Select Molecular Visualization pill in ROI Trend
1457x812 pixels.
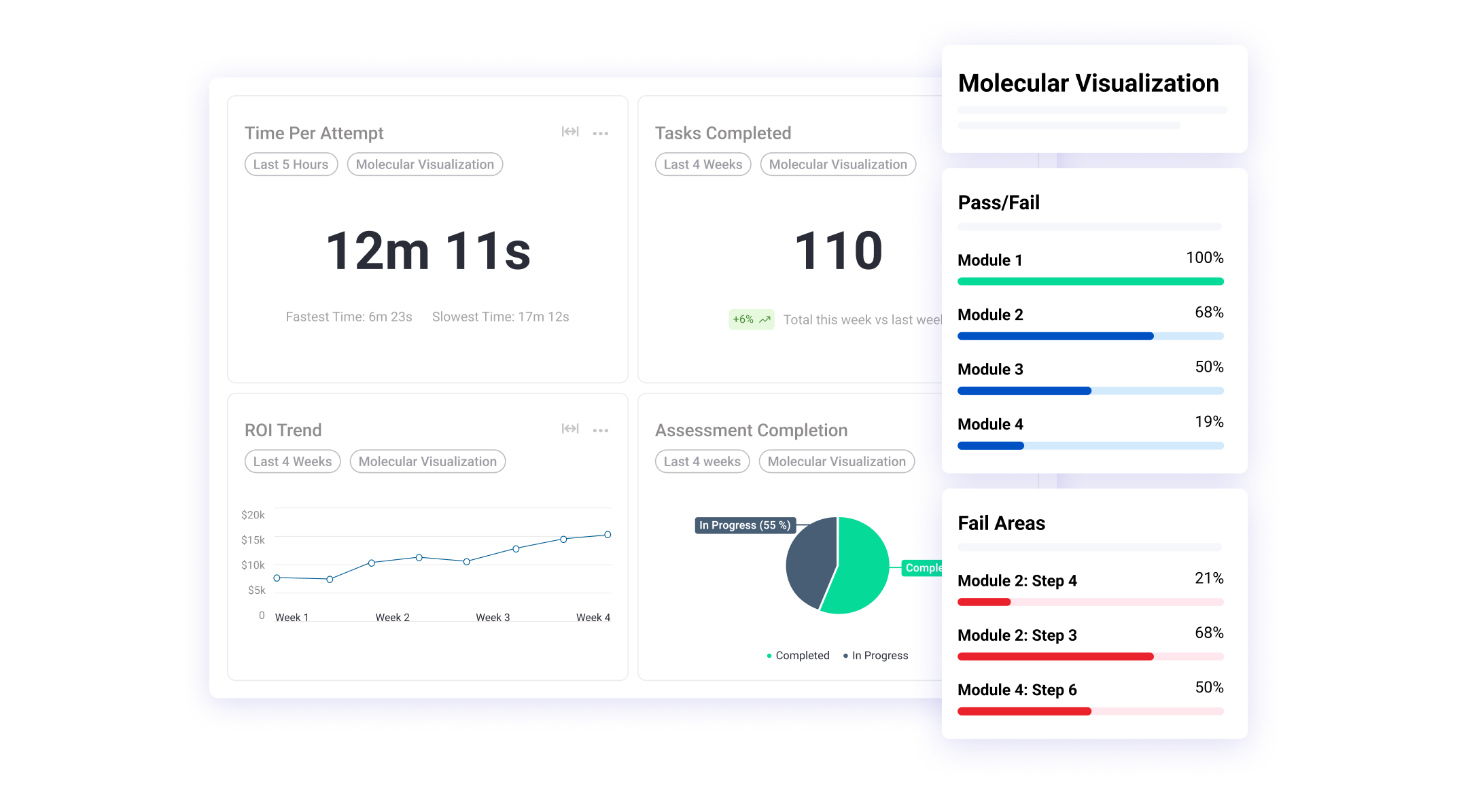point(427,461)
